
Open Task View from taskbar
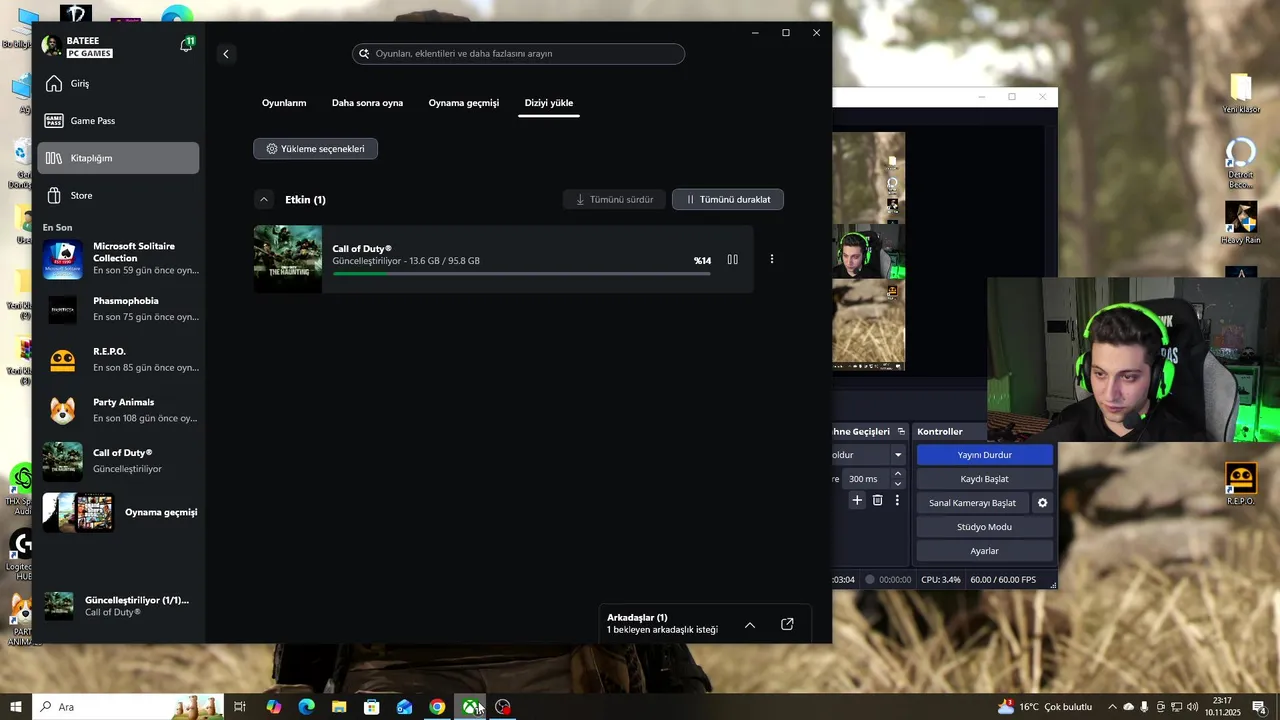pos(240,707)
